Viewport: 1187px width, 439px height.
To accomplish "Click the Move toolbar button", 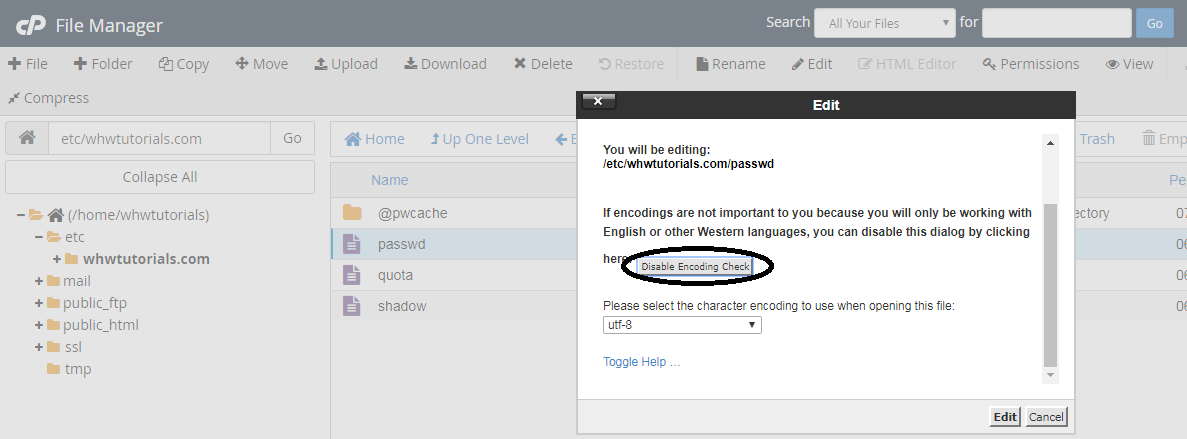I will tap(262, 64).
